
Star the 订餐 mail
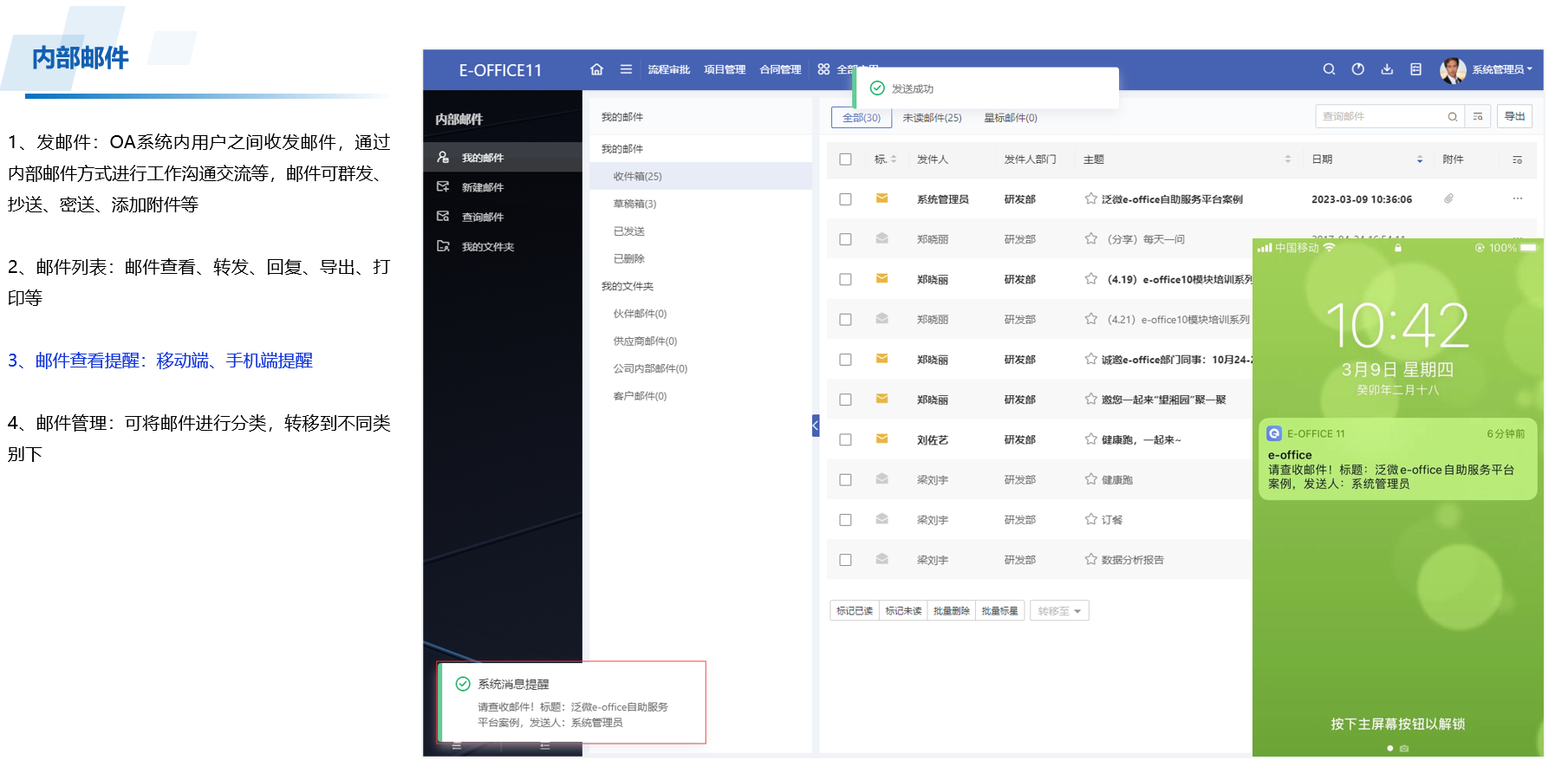click(x=1090, y=519)
